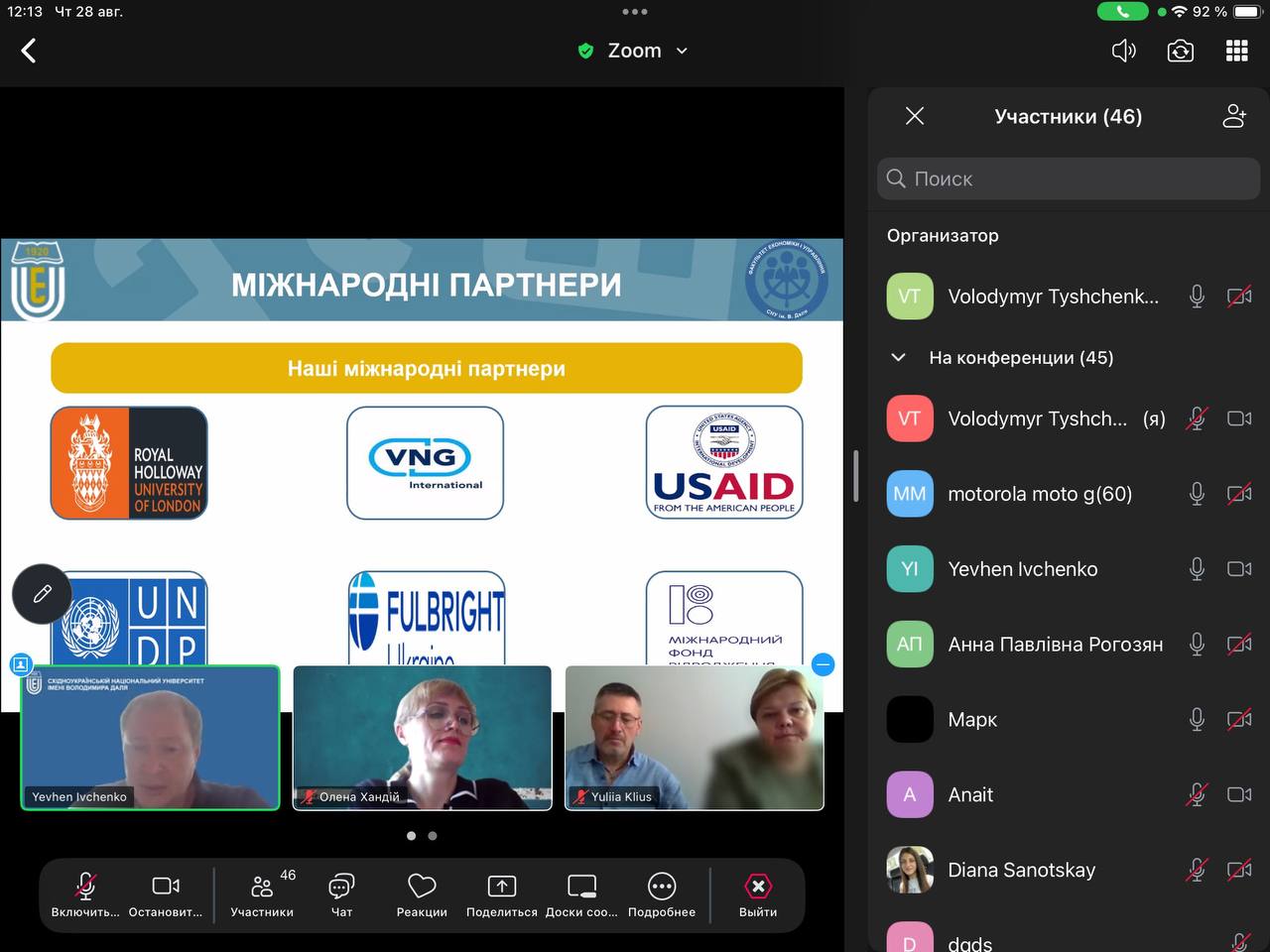Viewport: 1270px width, 952px height.
Task: Tap the blue pin icon above Yevhen's video
Action: 20,664
